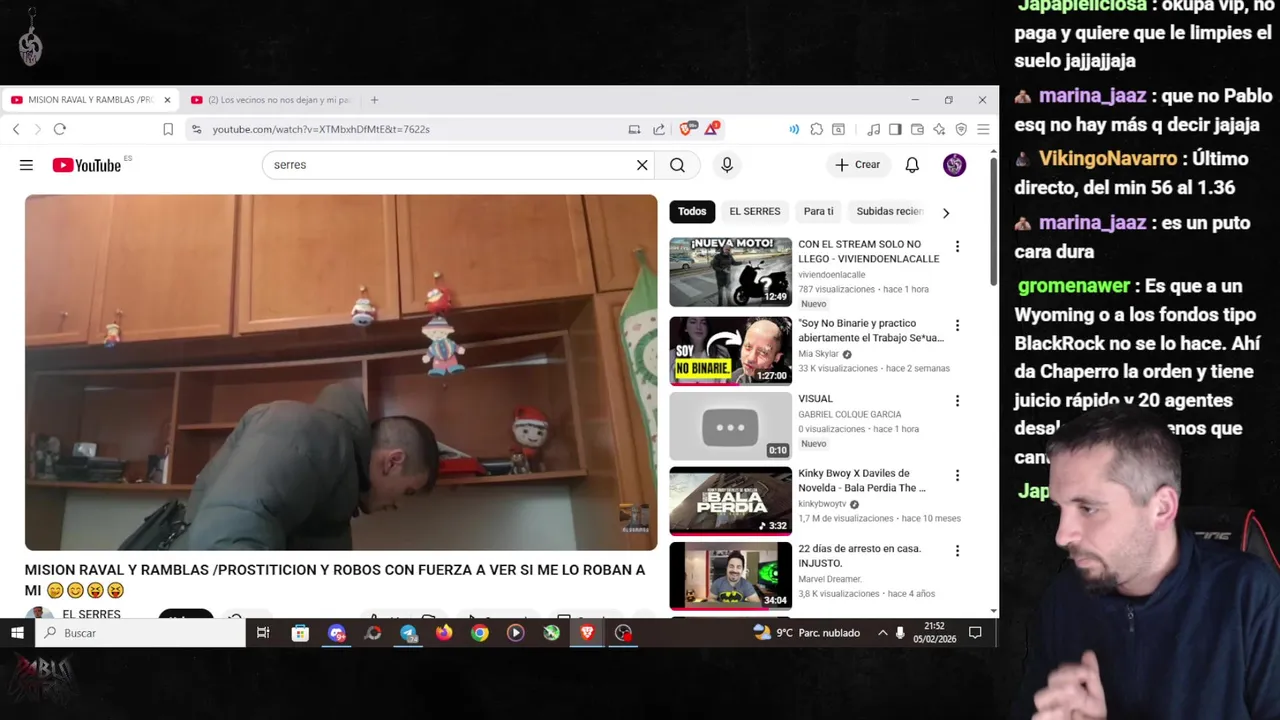1280x720 pixels.
Task: Click the browser address bar URL
Action: (x=321, y=129)
